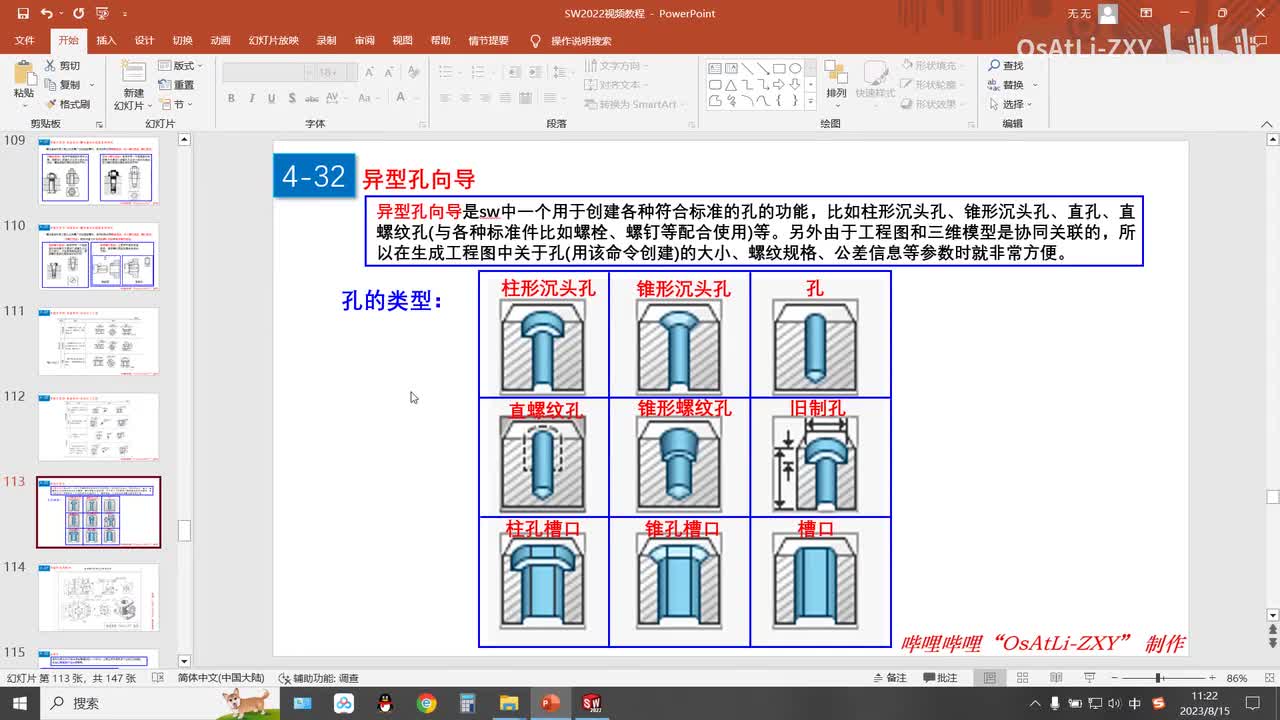Viewport: 1280px width, 720px height.
Task: Start slideshow from the quick access toolbar
Action: click(x=102, y=14)
